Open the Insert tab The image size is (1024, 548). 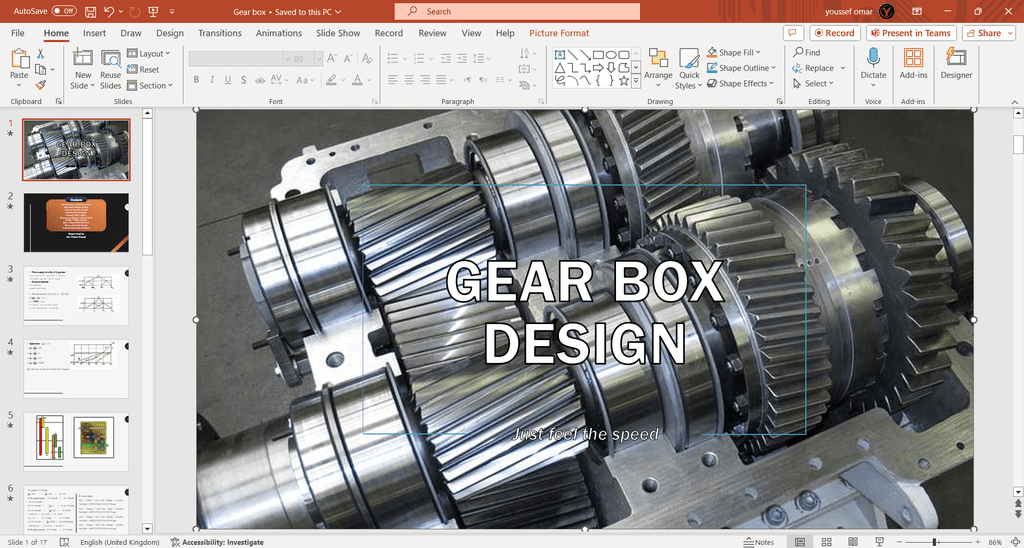pyautogui.click(x=94, y=33)
